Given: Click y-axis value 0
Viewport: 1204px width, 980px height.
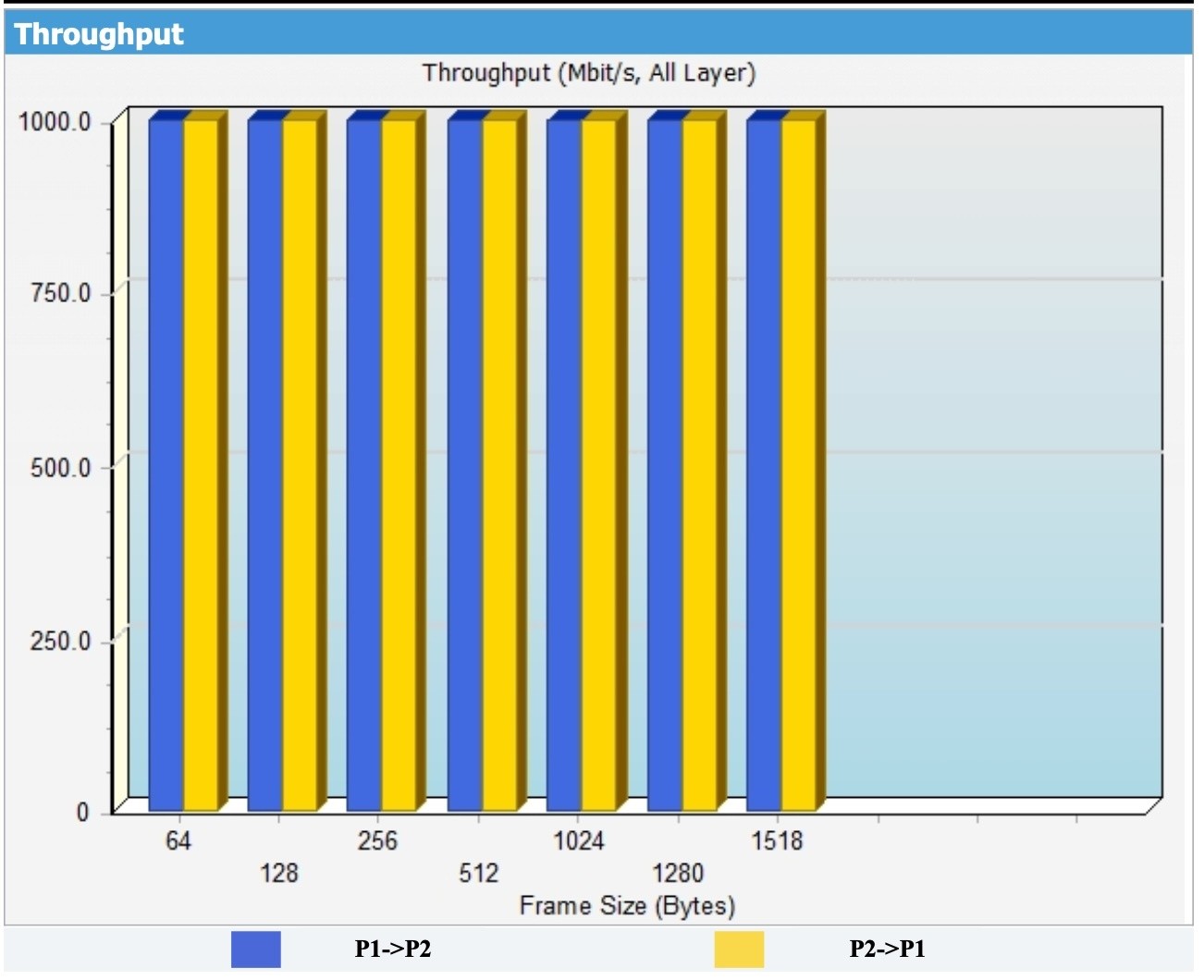Looking at the screenshot, I should click(x=82, y=812).
